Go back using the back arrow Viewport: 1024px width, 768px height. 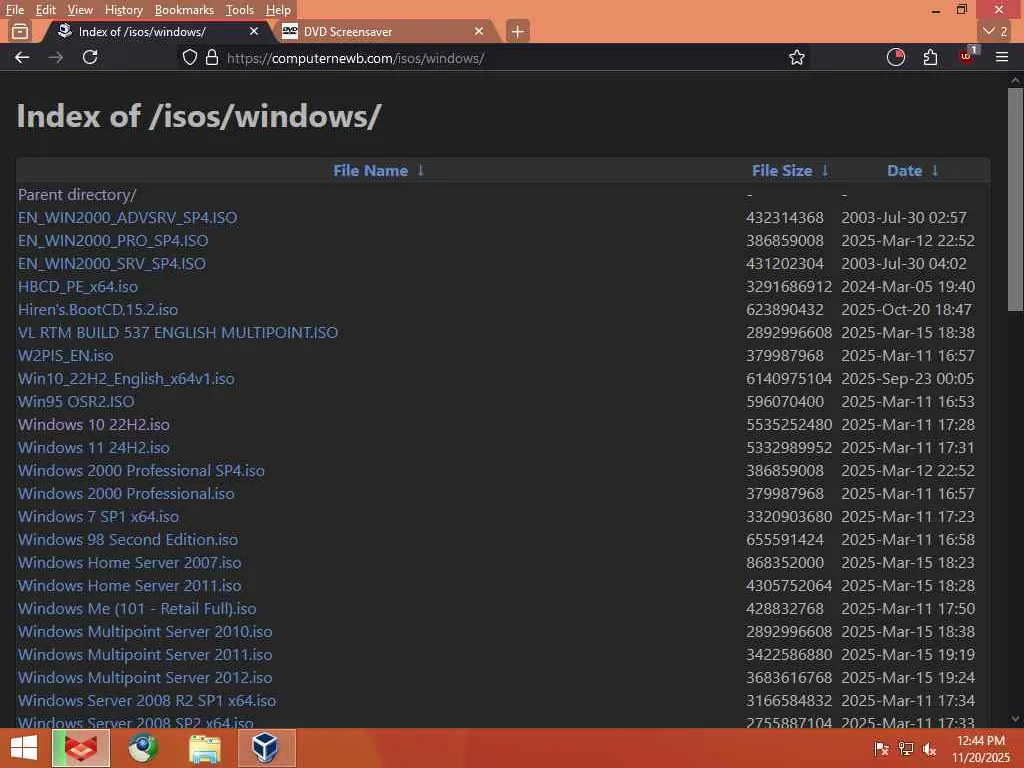(22, 57)
